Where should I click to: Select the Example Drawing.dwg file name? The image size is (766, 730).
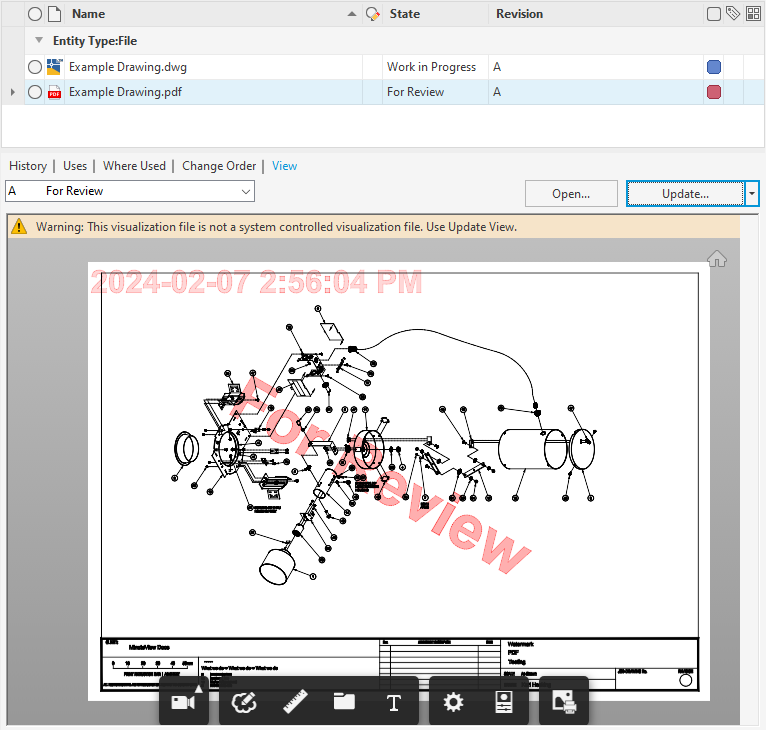point(128,67)
